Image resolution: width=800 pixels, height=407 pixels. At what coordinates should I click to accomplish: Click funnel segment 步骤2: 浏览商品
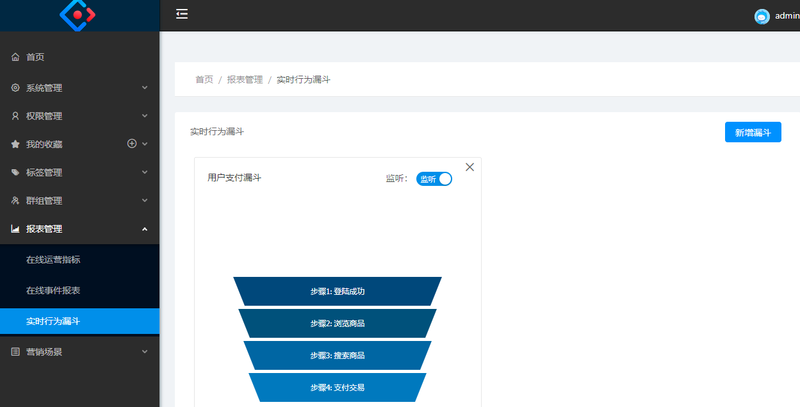click(337, 323)
